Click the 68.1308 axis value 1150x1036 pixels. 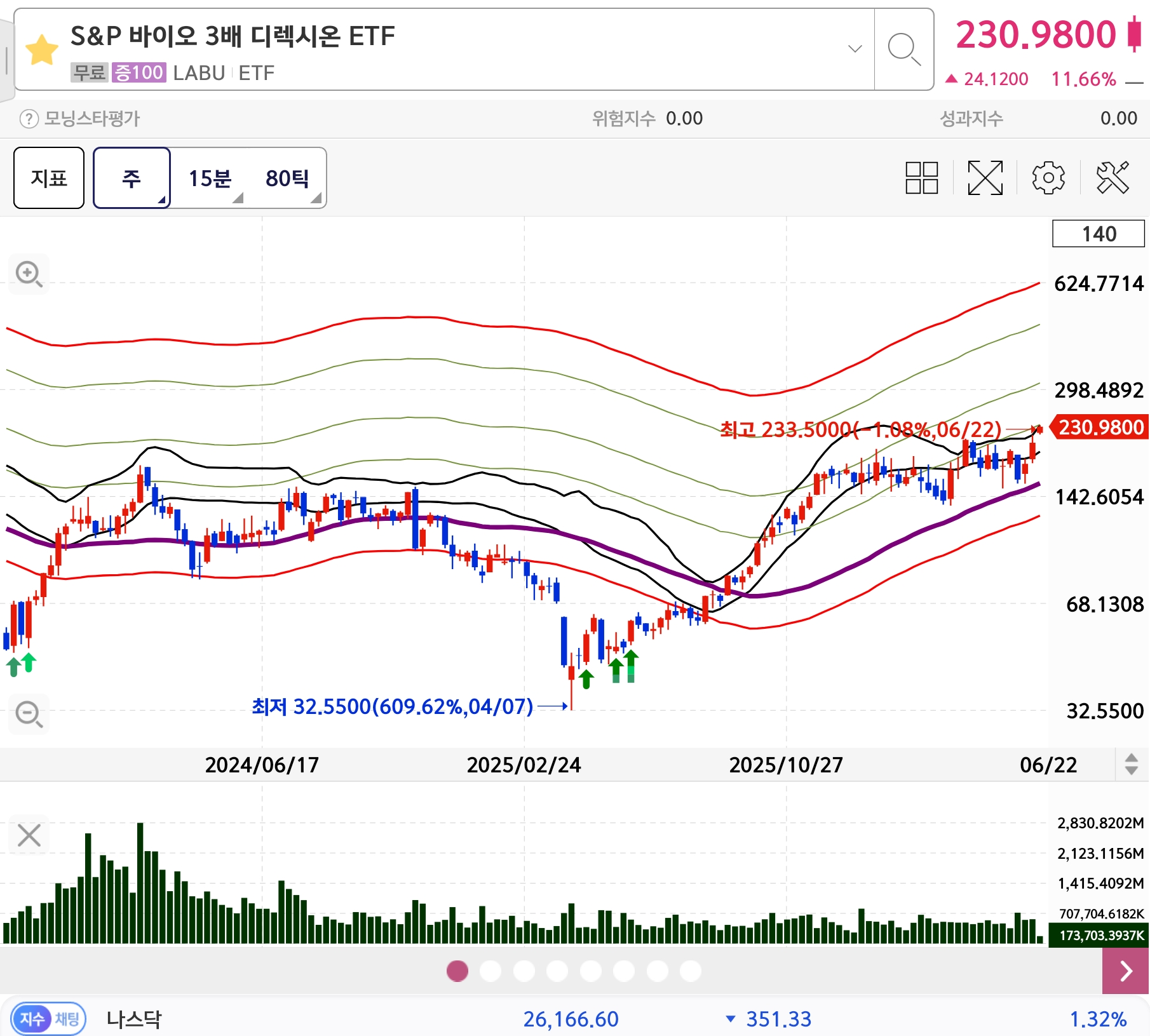click(1104, 604)
